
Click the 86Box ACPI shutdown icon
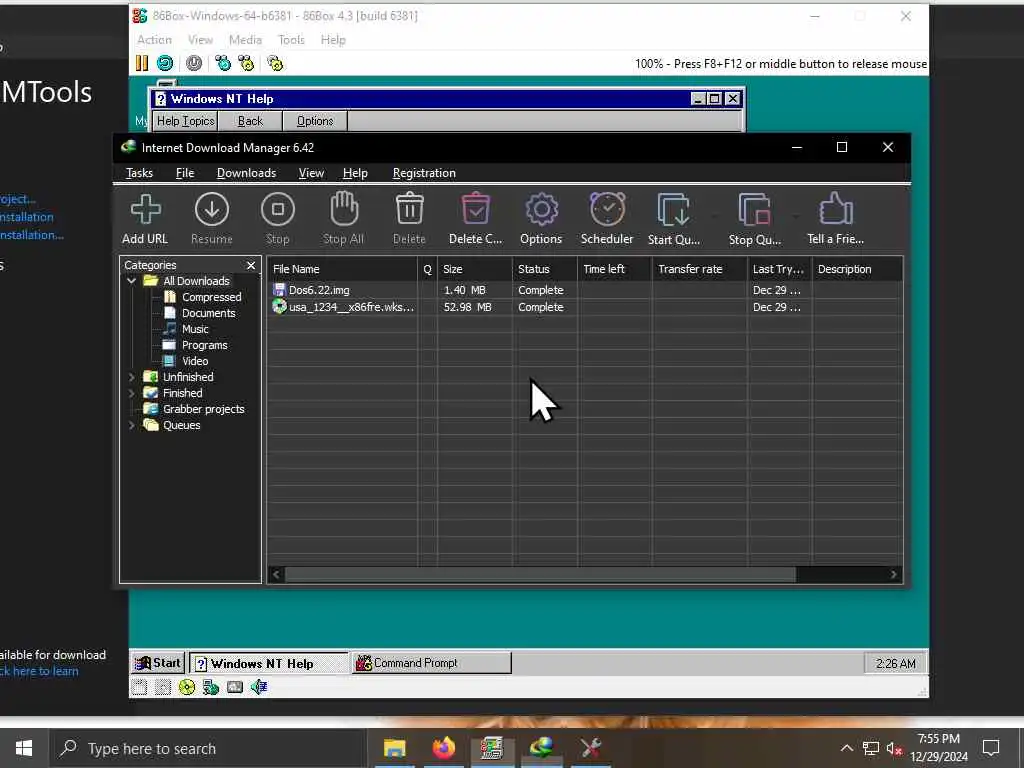(x=194, y=63)
